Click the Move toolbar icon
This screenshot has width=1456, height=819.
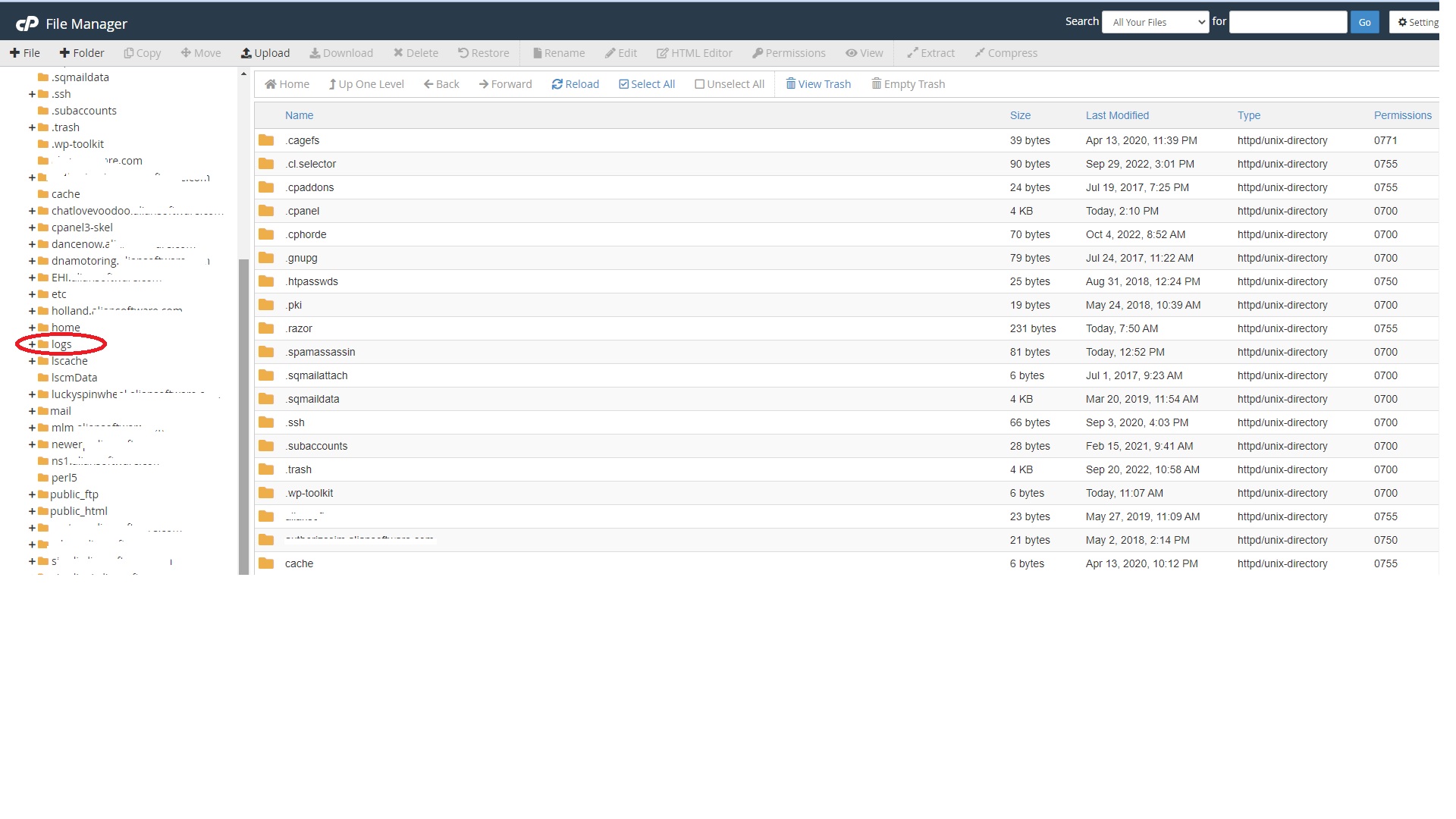[x=201, y=53]
